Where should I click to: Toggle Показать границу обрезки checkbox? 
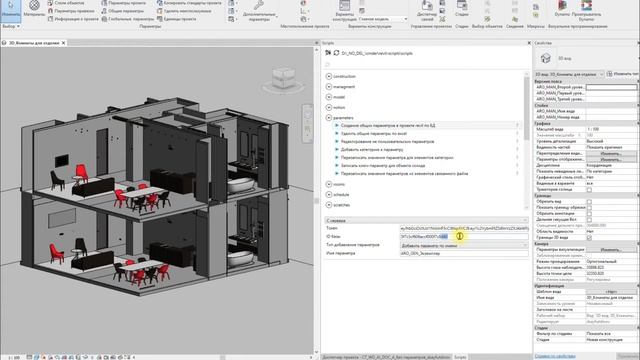(589, 208)
